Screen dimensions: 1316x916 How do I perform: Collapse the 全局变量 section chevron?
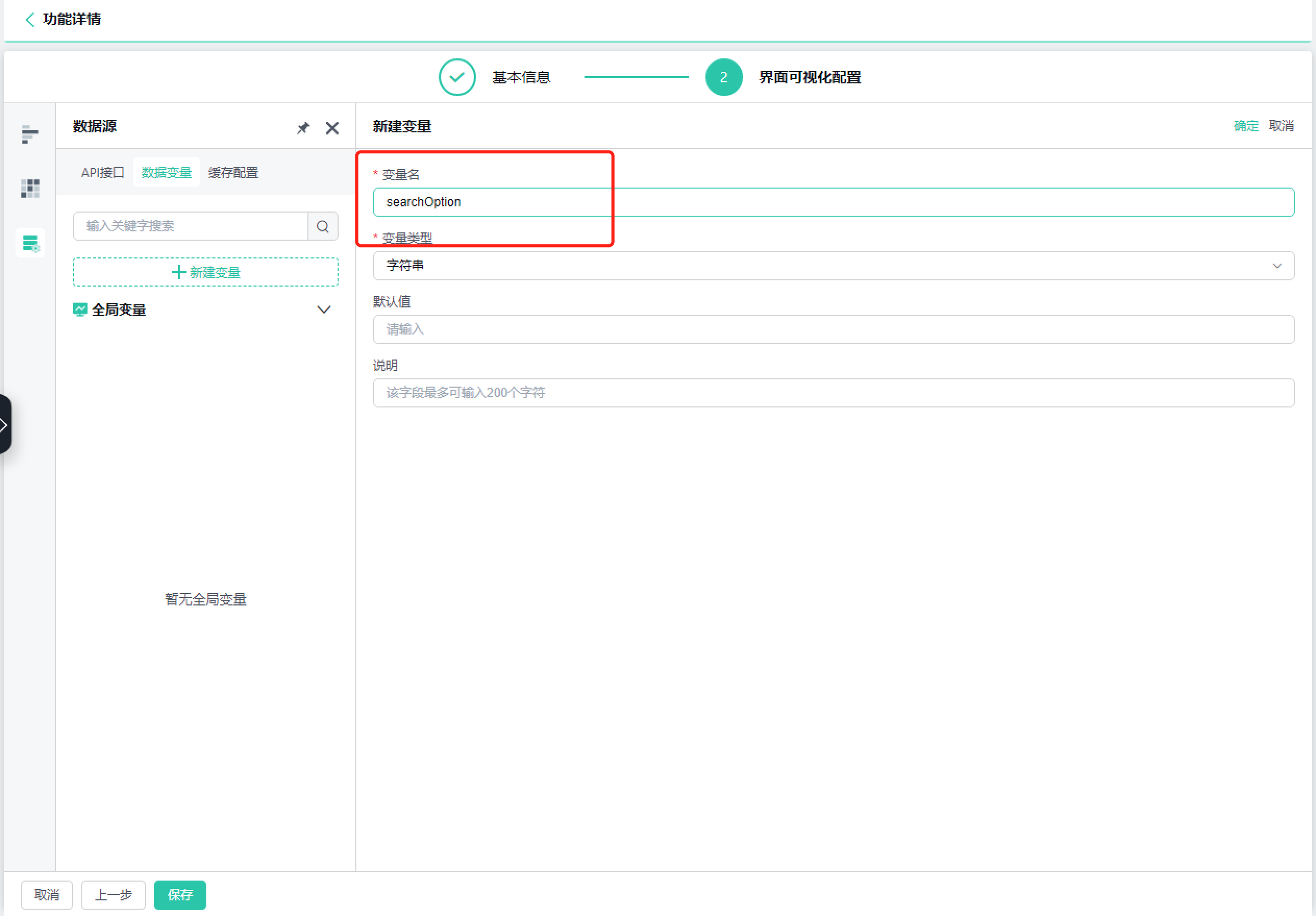click(x=324, y=310)
